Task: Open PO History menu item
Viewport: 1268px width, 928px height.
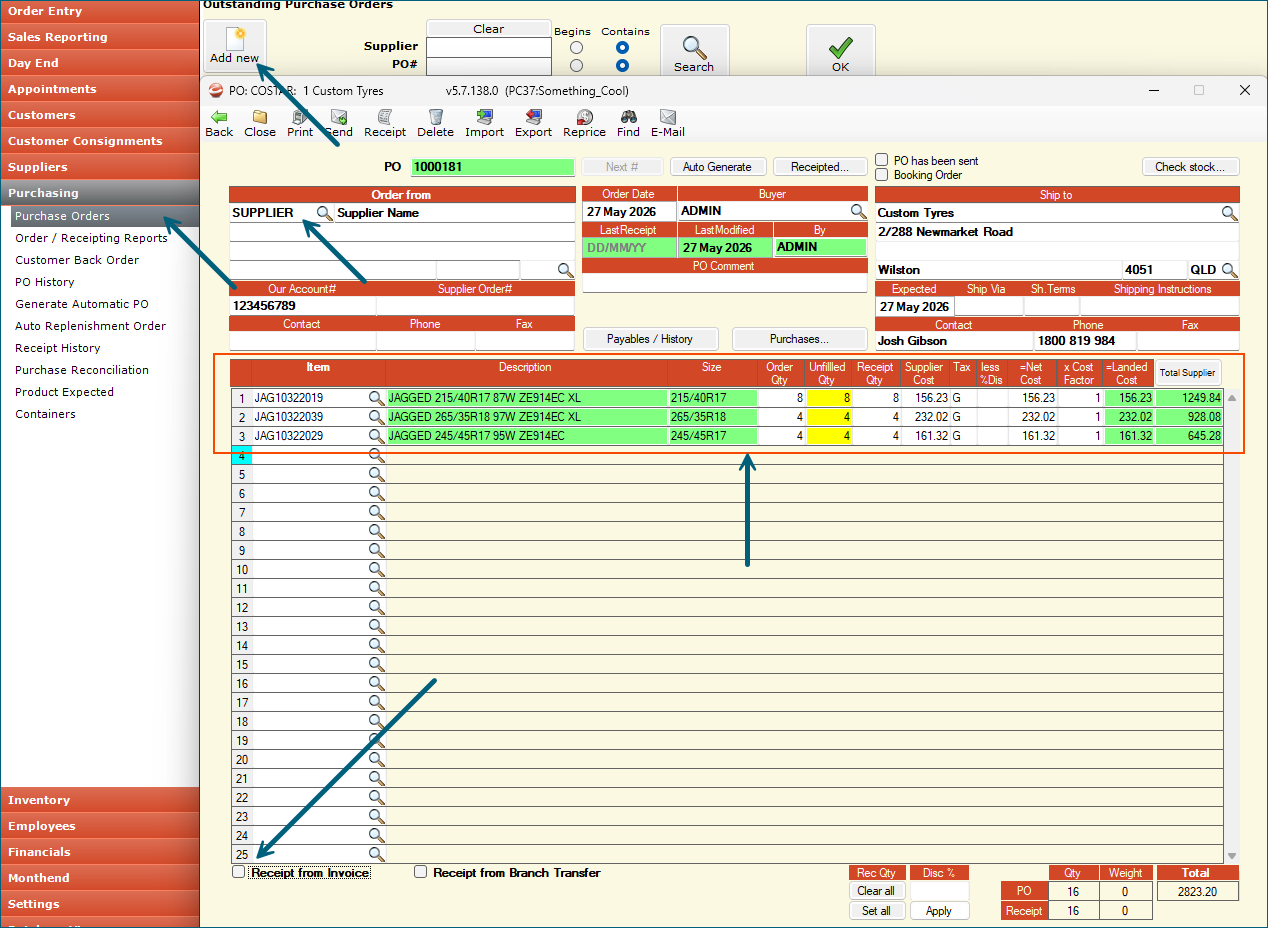Action: point(45,282)
